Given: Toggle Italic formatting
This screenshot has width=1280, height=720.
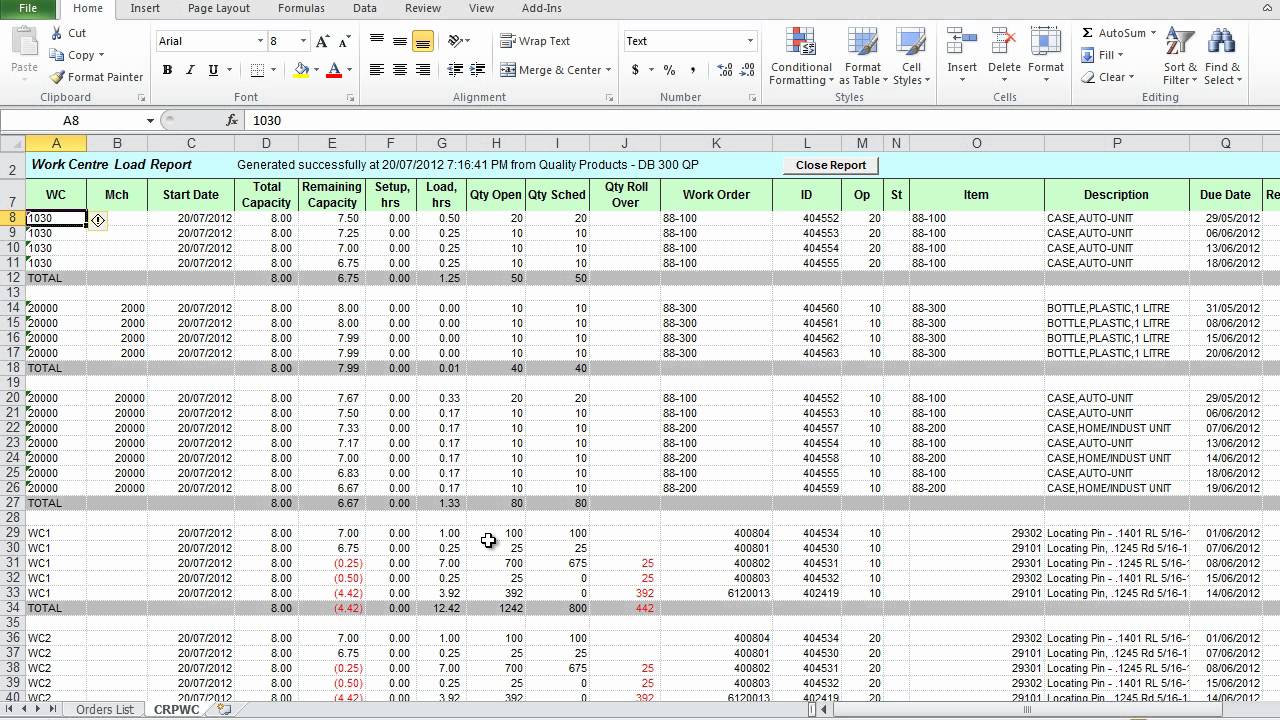Looking at the screenshot, I should point(190,70).
